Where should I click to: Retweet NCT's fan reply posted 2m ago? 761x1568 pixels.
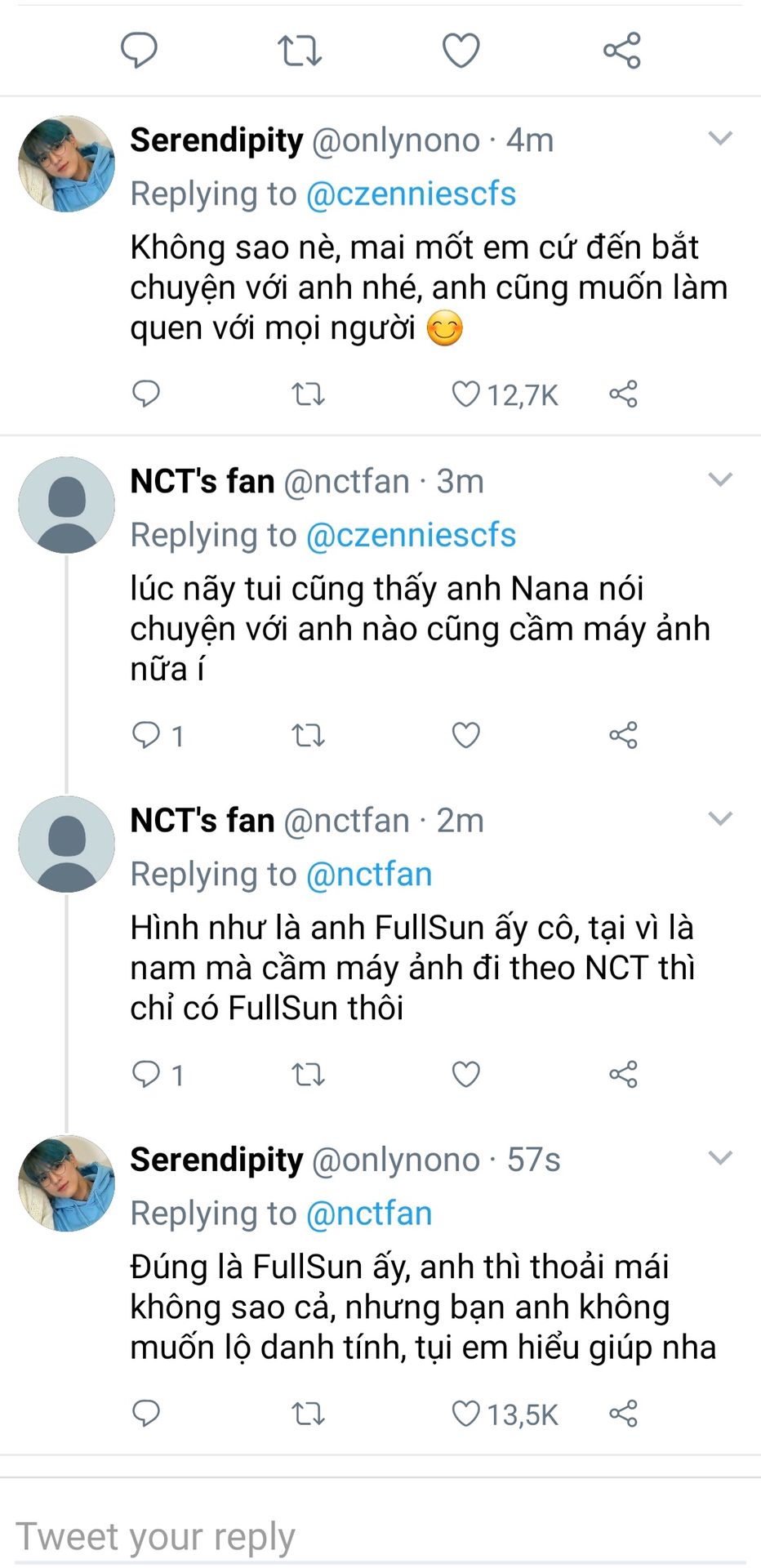[x=309, y=1074]
